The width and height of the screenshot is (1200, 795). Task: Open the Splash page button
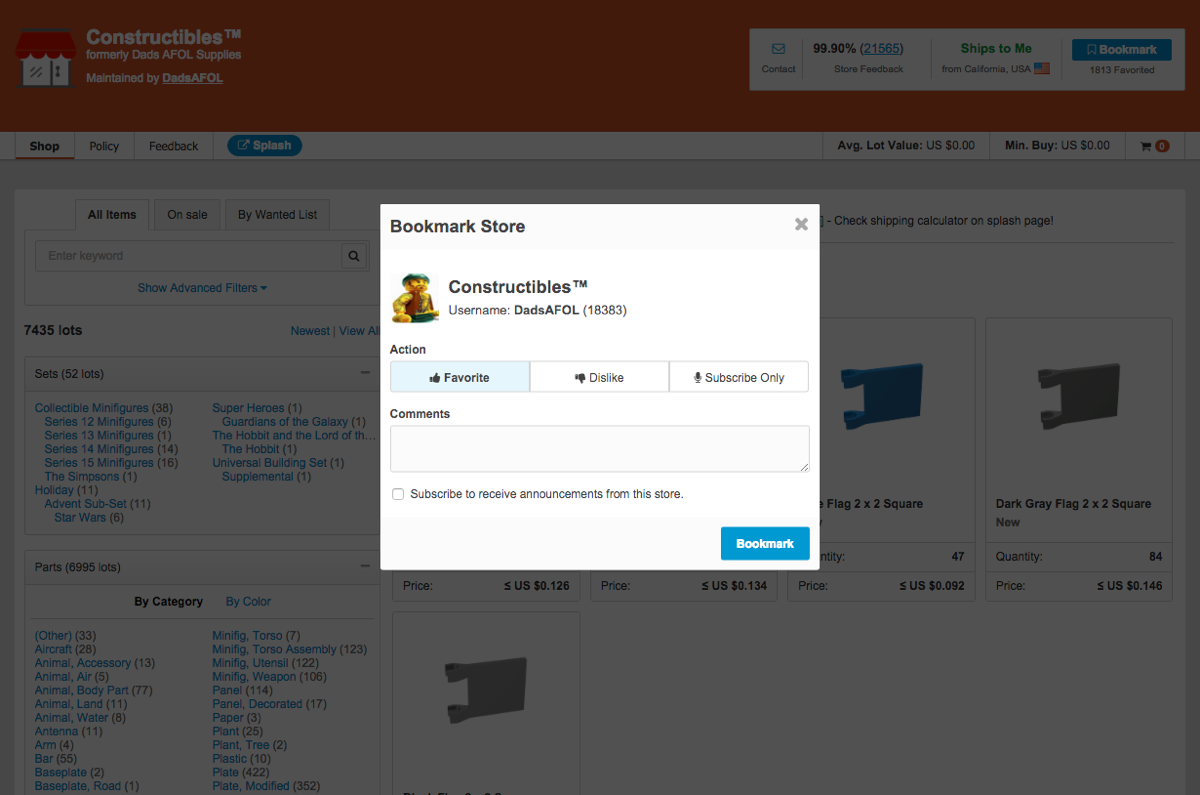tap(264, 146)
